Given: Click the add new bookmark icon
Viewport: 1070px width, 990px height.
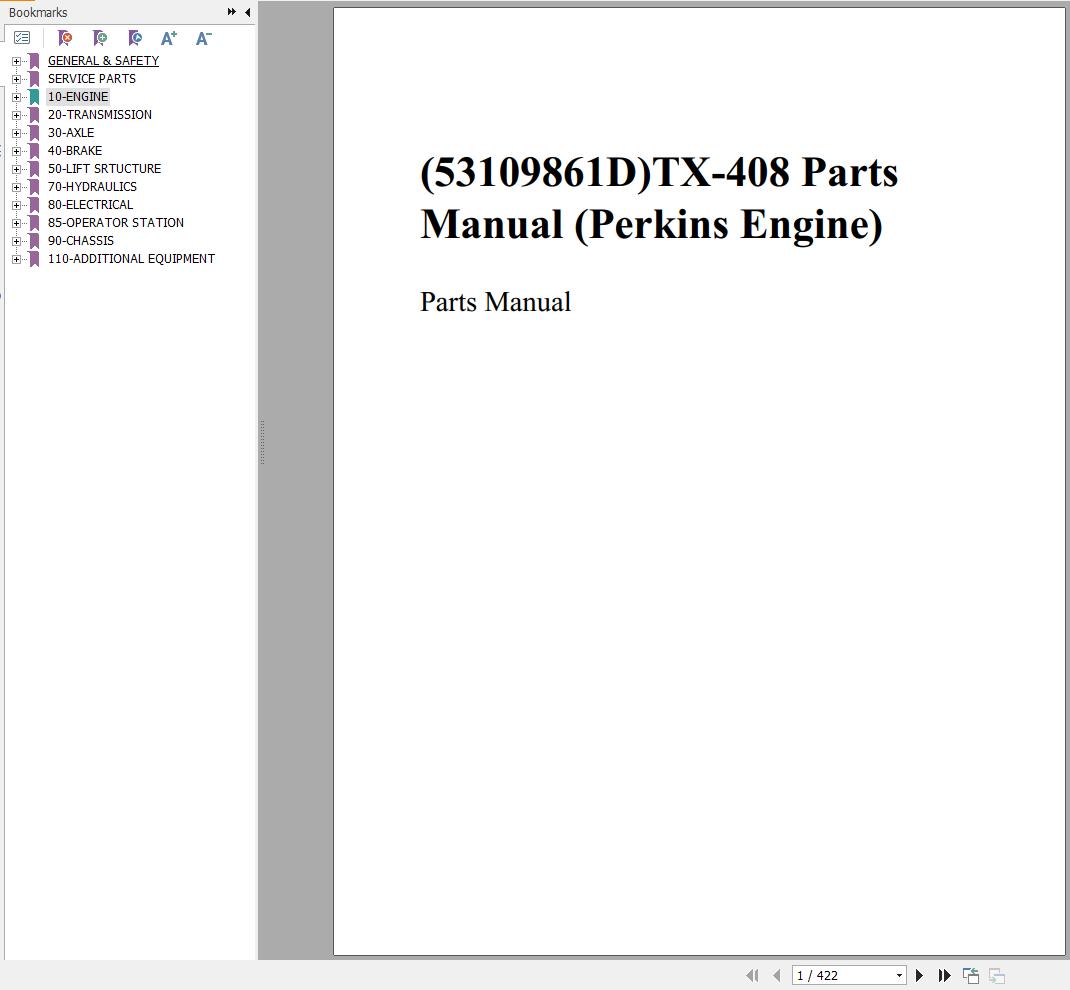Looking at the screenshot, I should tap(100, 38).
